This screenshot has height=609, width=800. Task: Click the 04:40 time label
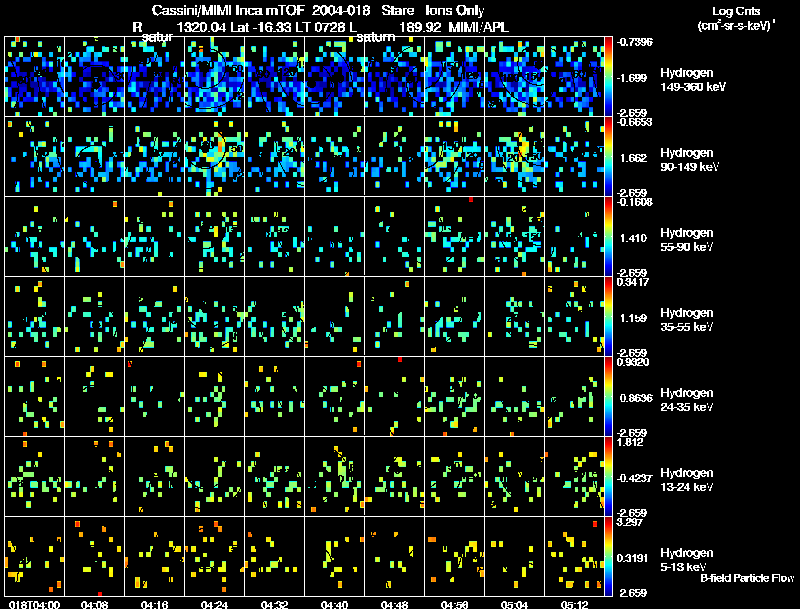point(334,605)
